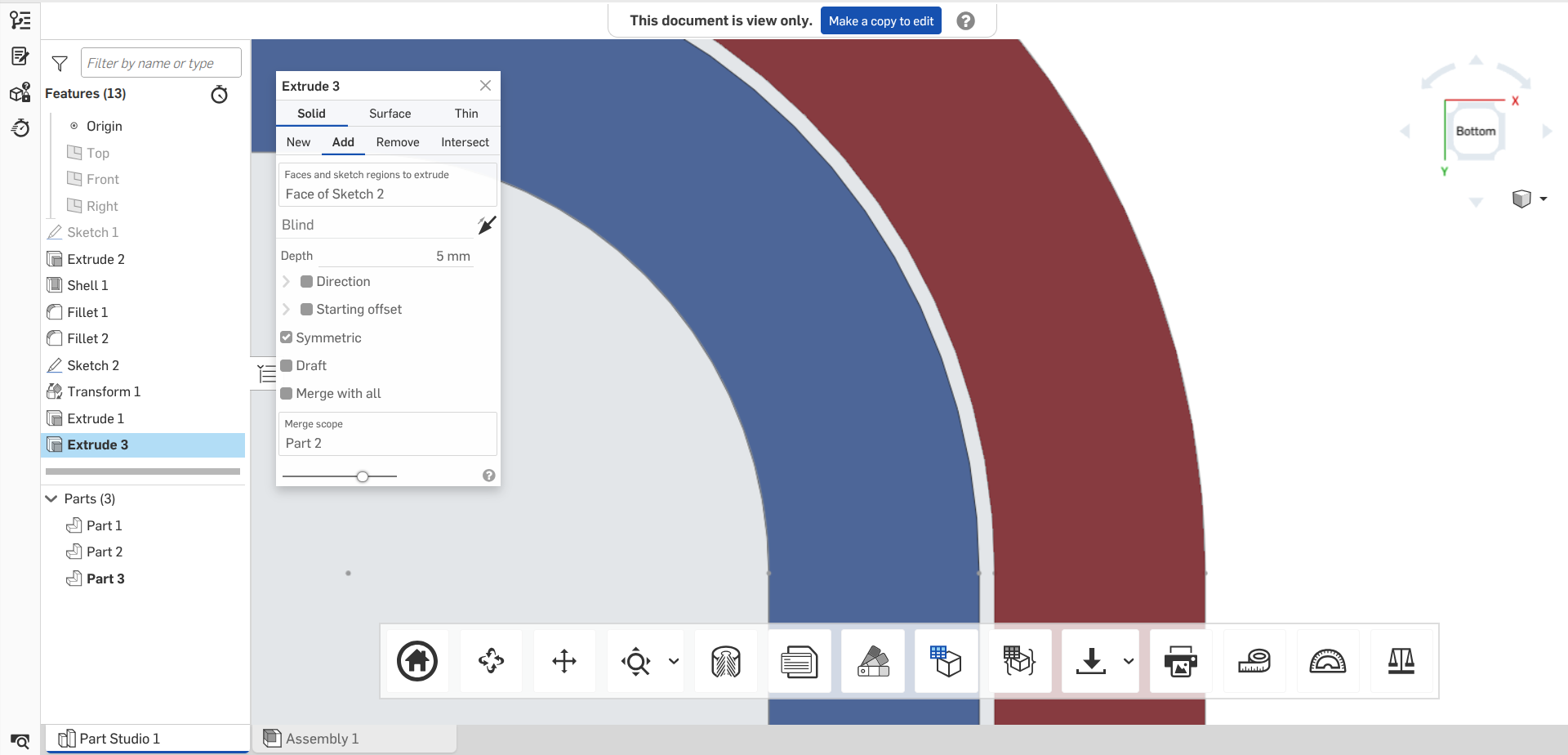Open the variable table icon with braces

(x=1020, y=661)
